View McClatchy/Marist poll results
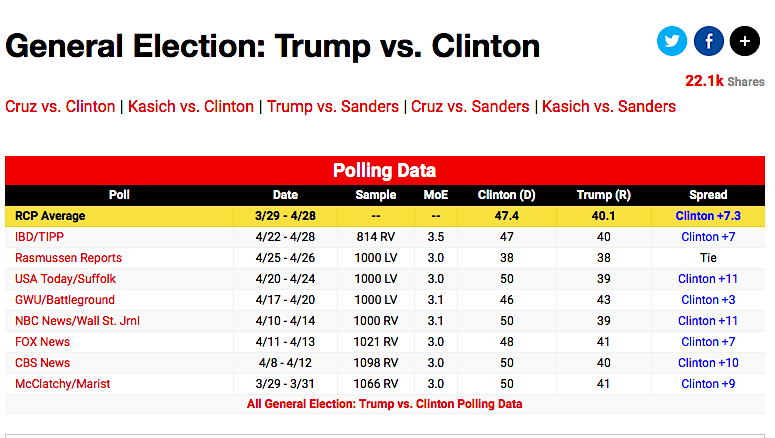 tap(62, 384)
